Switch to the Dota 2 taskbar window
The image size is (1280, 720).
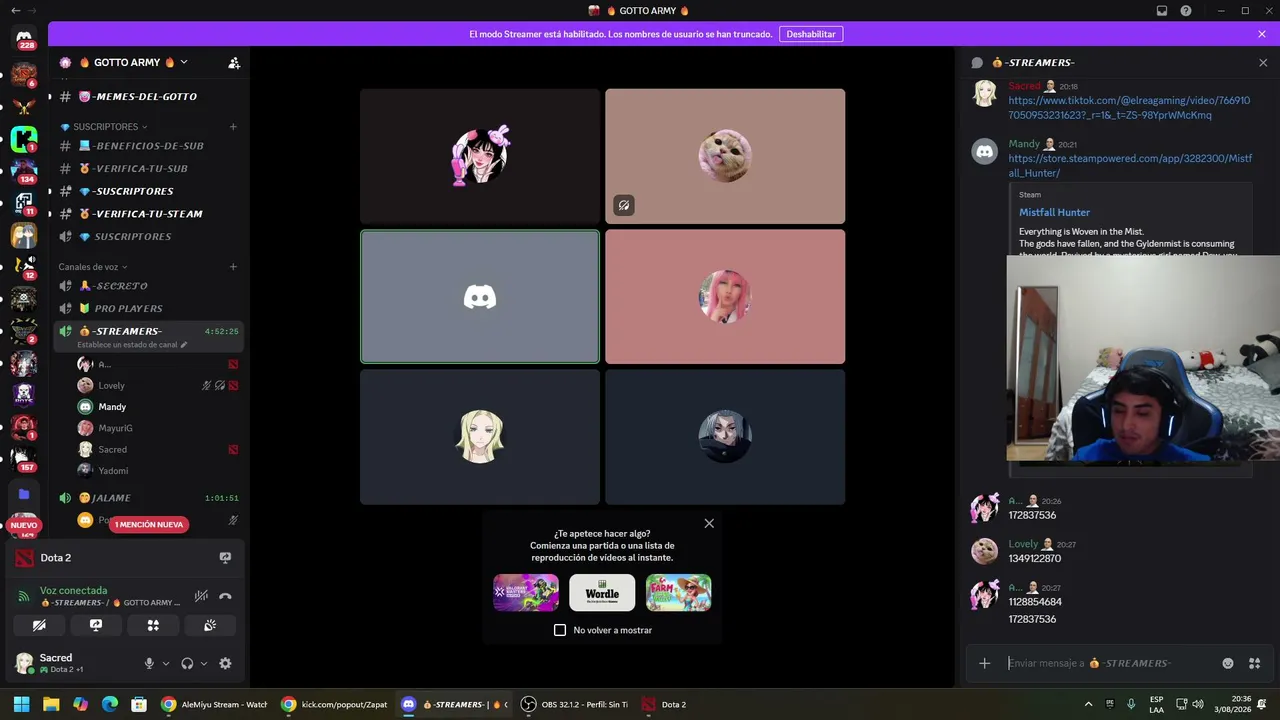[x=664, y=704]
